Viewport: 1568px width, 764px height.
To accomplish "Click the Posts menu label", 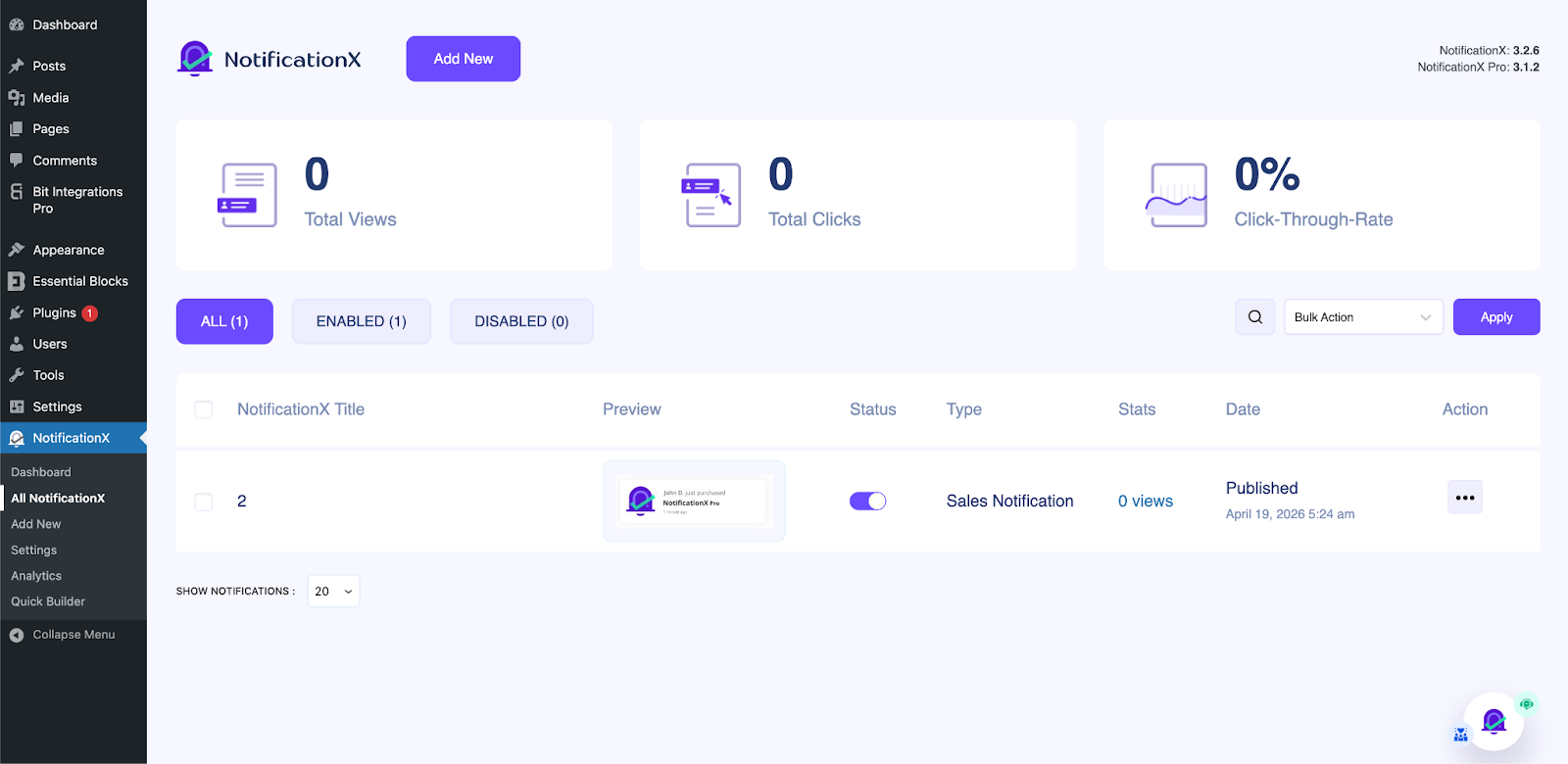I will [49, 66].
